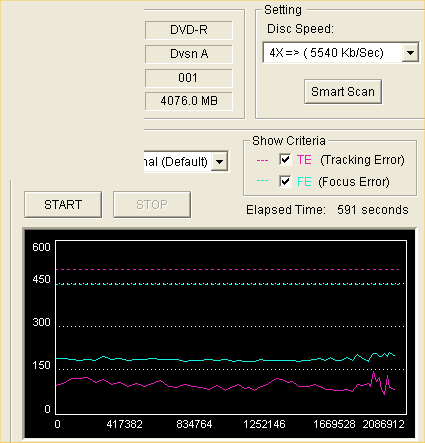Screen dimensions: 425x443
Task: Click the magenta dashed threshold line
Action: 228,269
